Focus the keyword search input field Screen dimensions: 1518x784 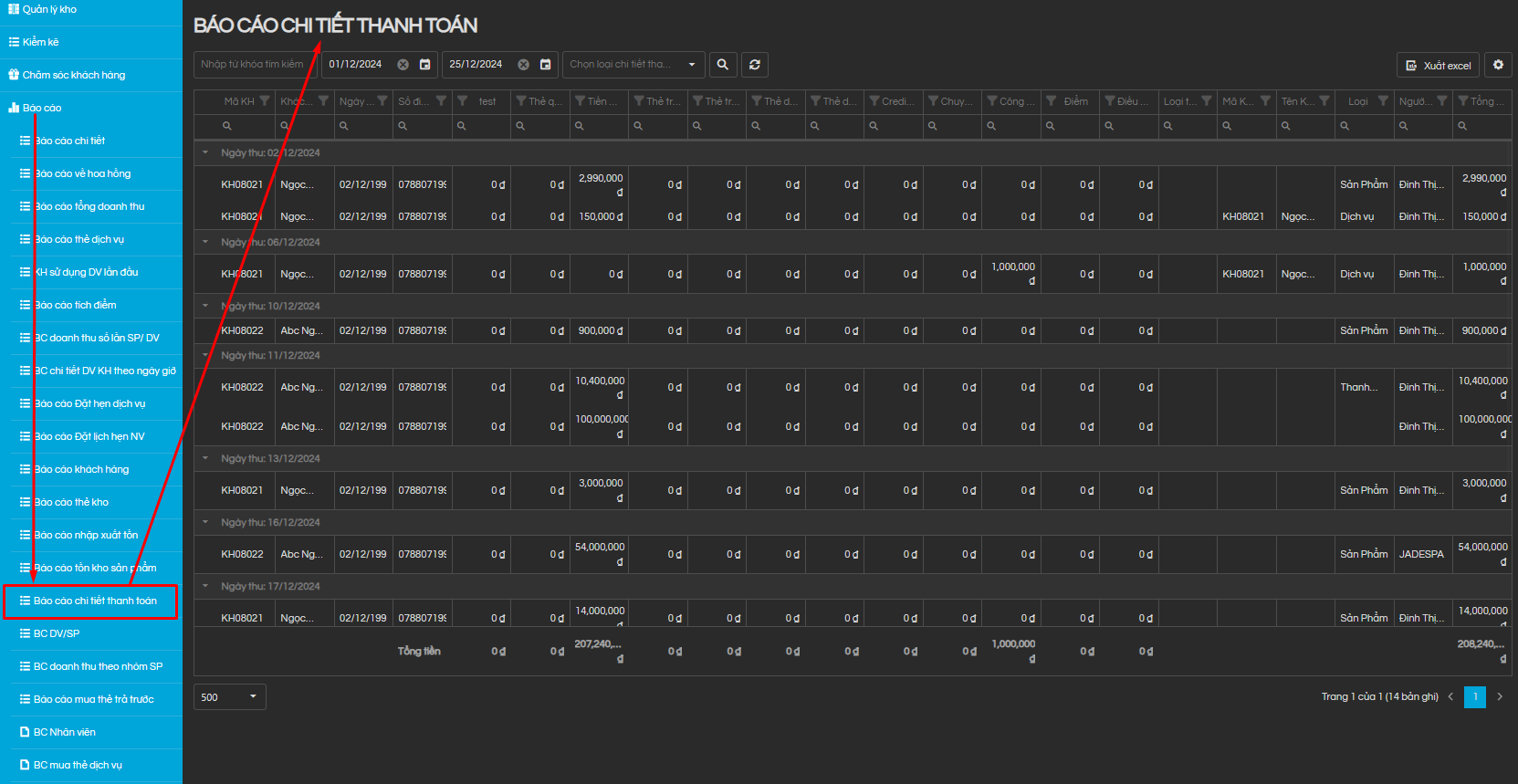[254, 65]
